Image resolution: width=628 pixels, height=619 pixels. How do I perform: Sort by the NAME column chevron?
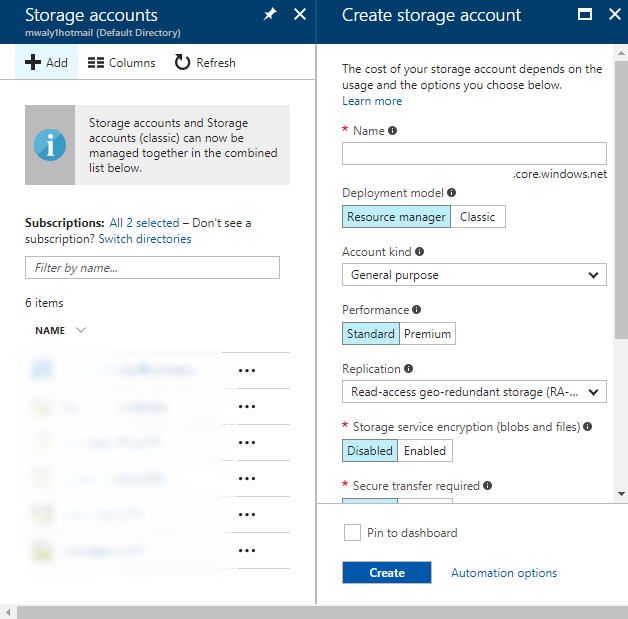tap(81, 330)
